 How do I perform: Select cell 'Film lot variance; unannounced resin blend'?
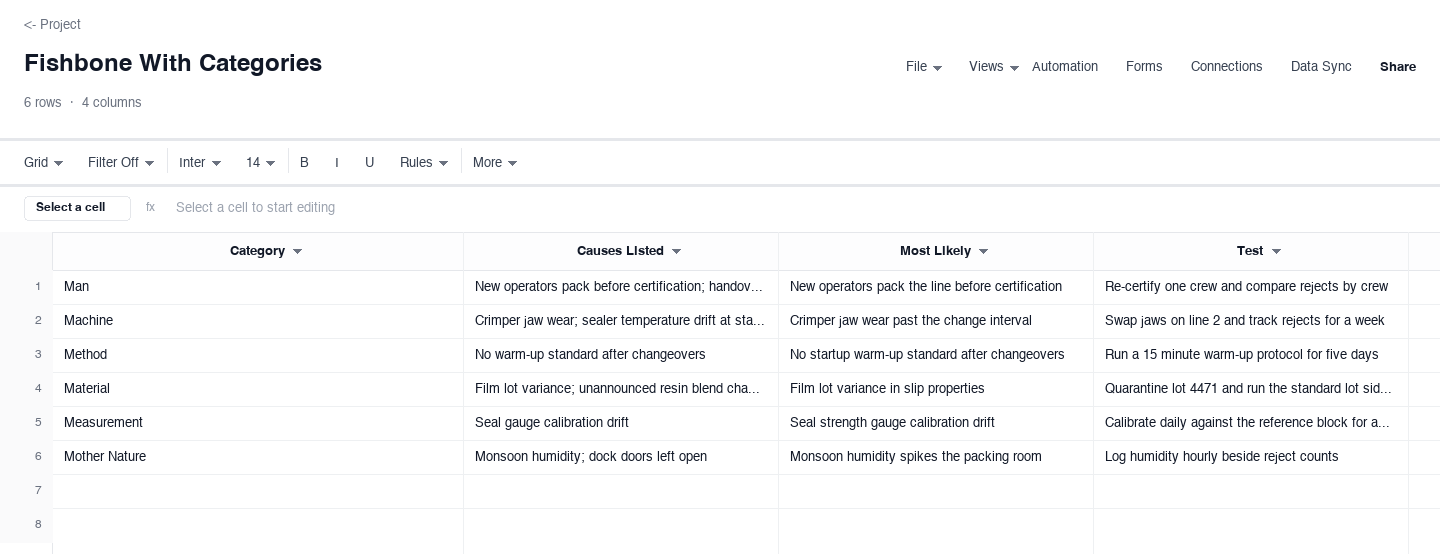pyautogui.click(x=621, y=389)
